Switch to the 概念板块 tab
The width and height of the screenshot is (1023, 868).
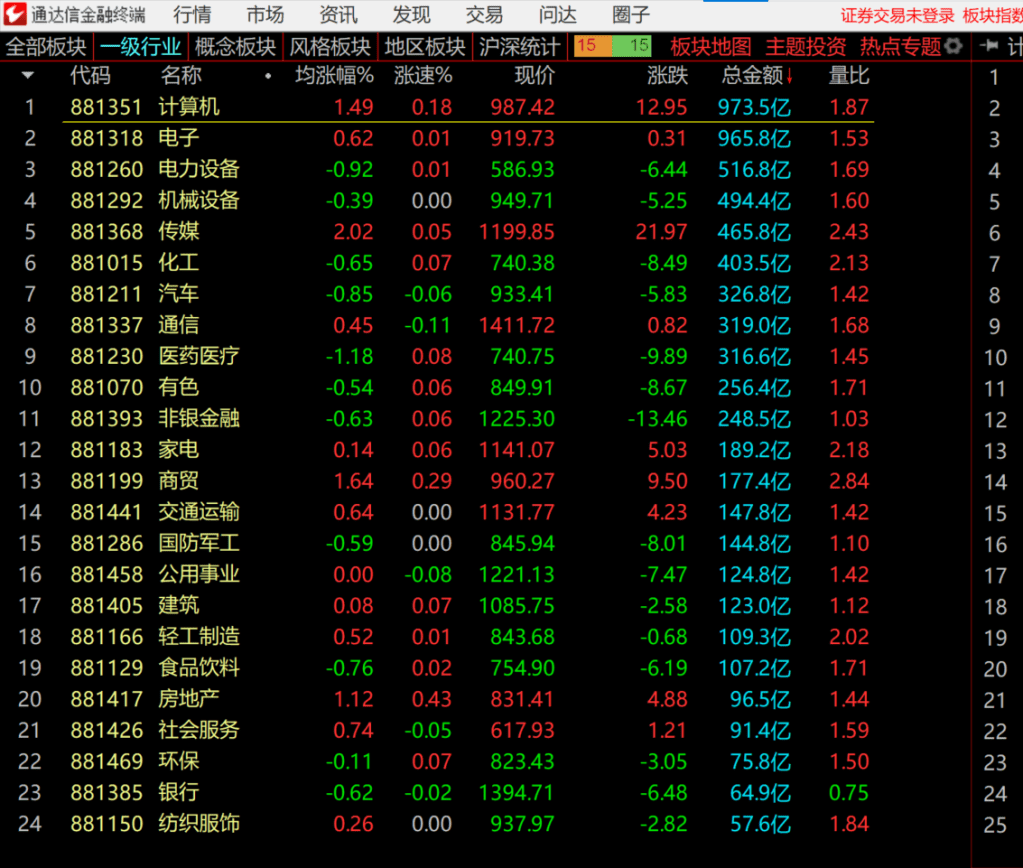click(x=234, y=47)
